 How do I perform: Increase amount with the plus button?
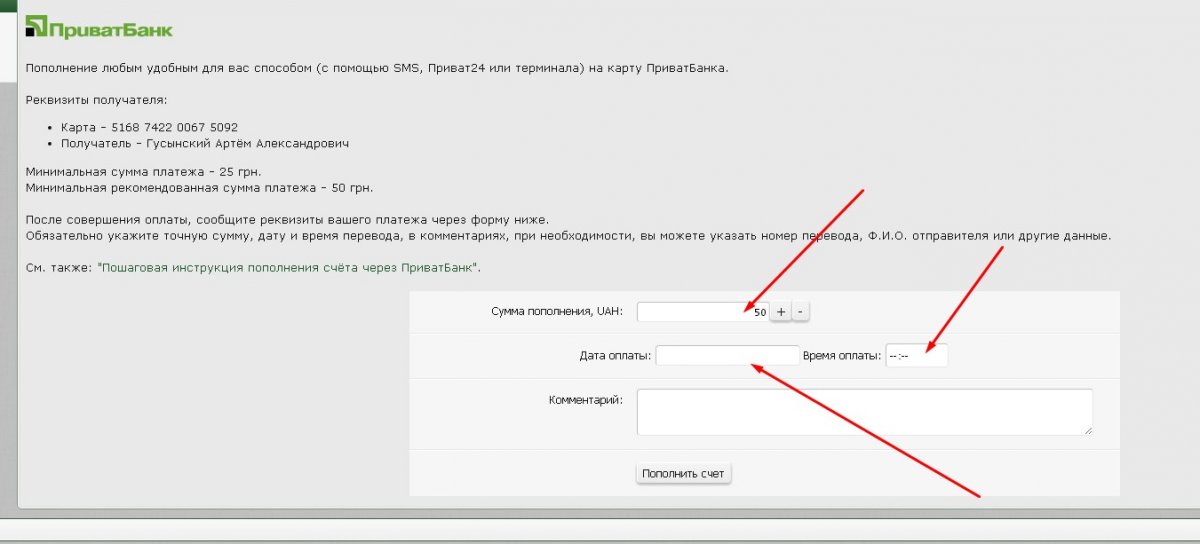click(781, 312)
